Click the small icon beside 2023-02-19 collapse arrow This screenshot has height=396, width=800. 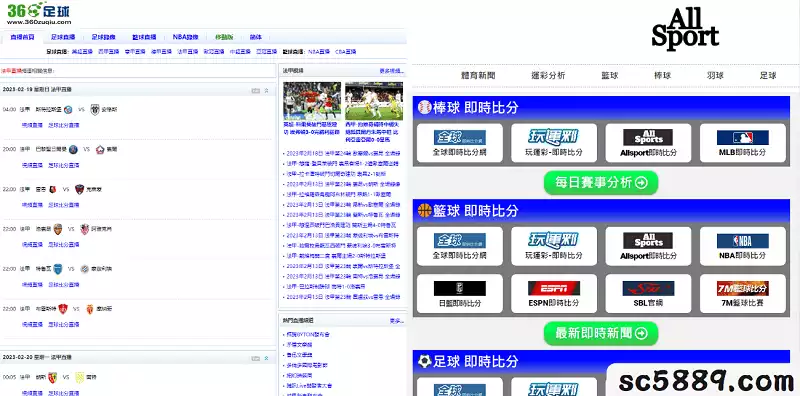[256, 90]
